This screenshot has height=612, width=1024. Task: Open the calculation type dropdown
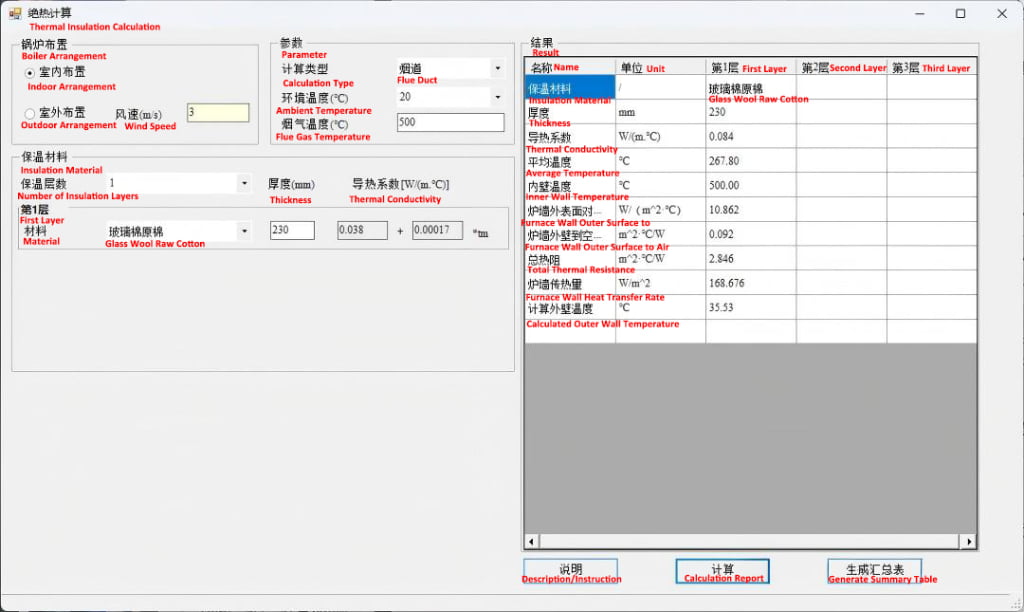(497, 69)
